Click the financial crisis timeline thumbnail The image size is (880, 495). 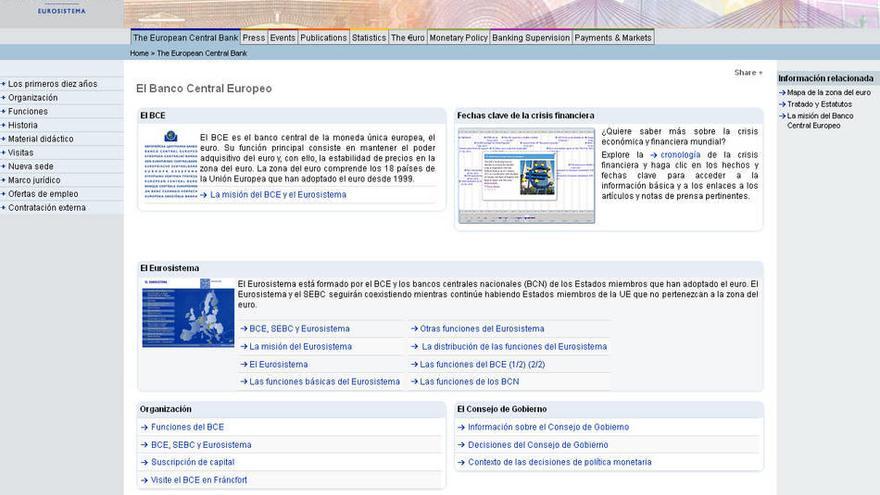click(x=526, y=175)
